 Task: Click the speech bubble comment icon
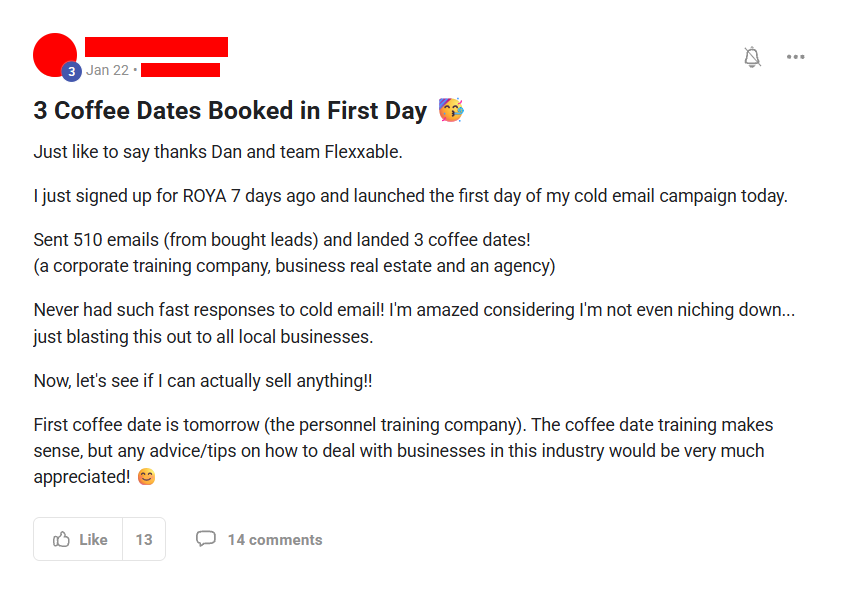coord(206,539)
